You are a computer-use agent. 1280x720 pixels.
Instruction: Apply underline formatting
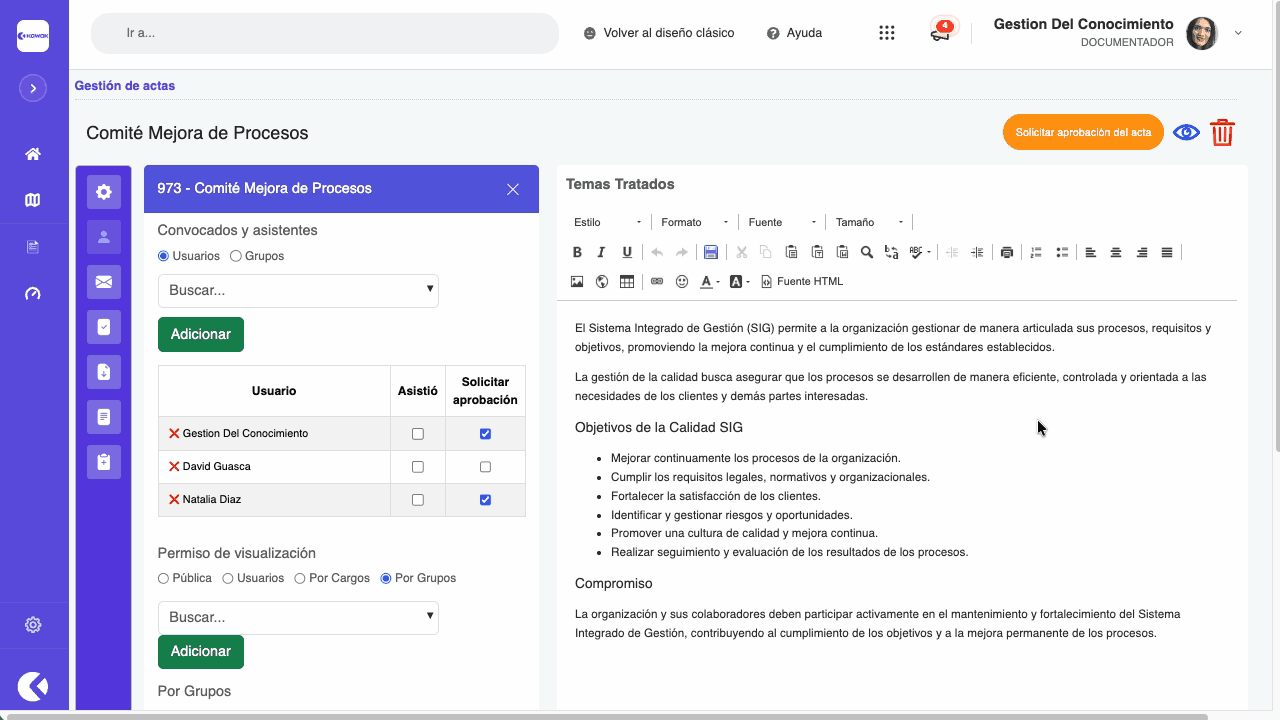[627, 252]
